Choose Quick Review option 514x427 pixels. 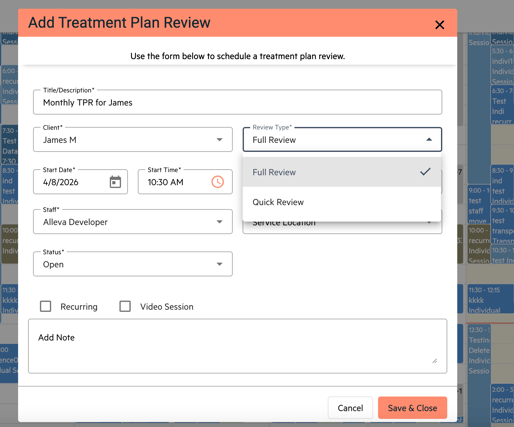(342, 202)
